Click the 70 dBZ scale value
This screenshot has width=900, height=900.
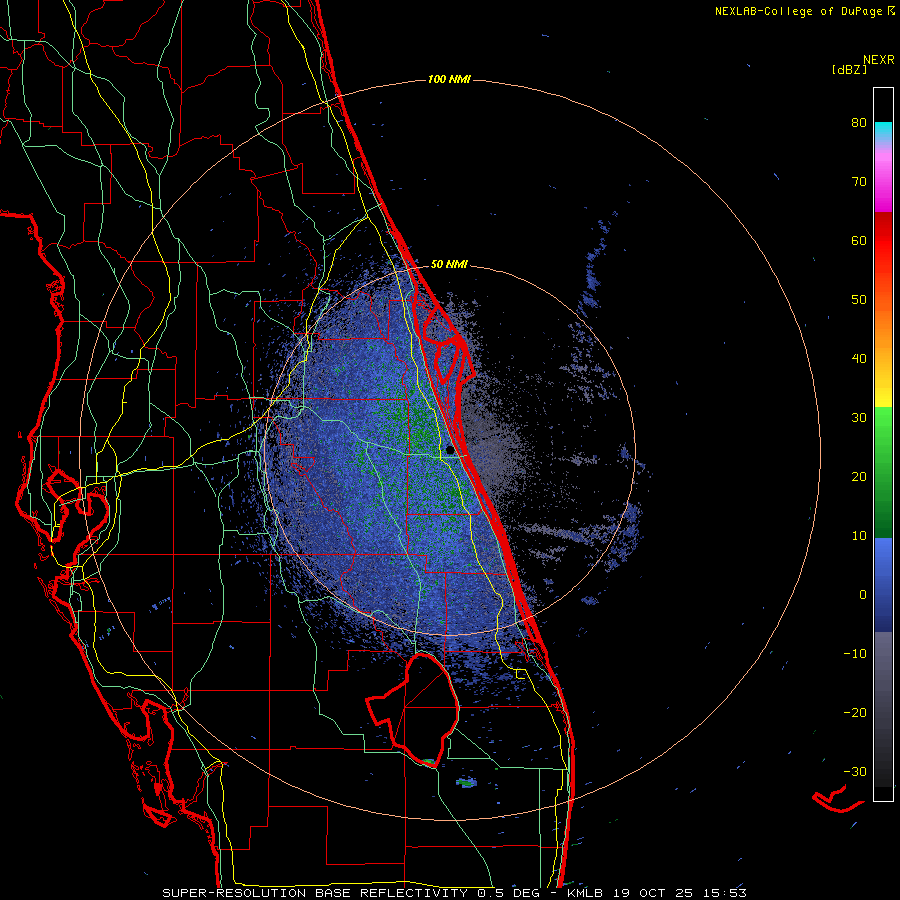(859, 182)
